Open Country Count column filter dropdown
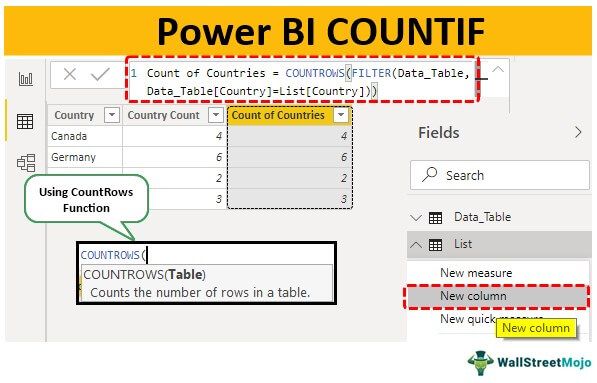The image size is (597, 383). coord(215,115)
